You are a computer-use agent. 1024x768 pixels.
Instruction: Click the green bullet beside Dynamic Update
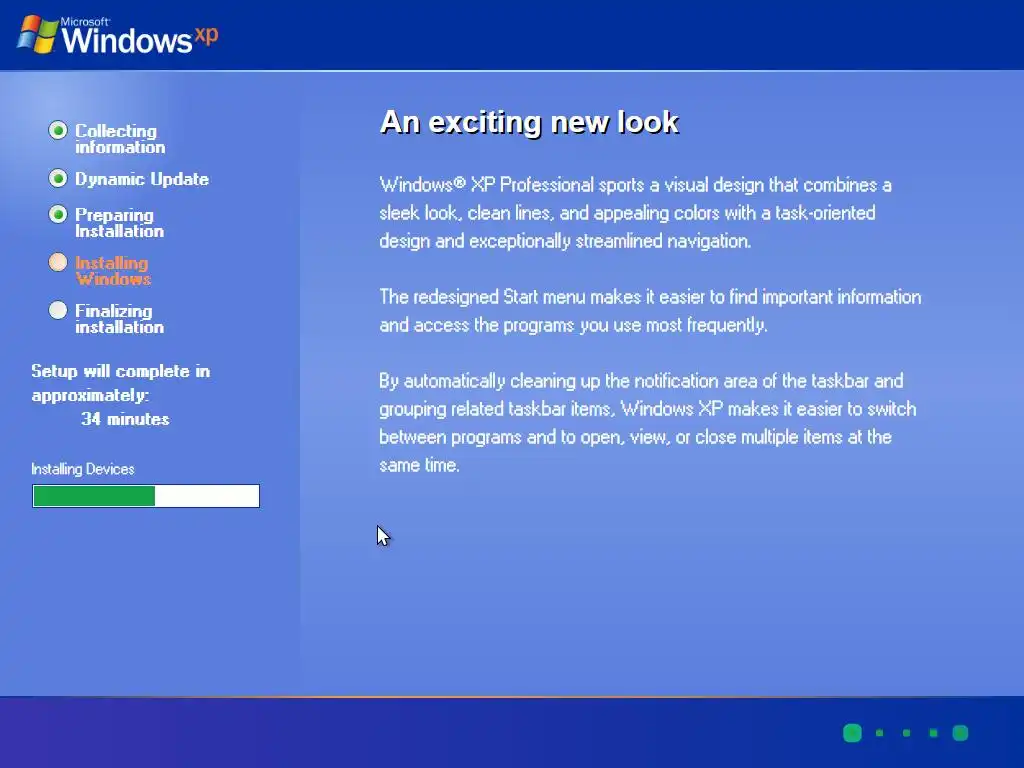pos(58,178)
